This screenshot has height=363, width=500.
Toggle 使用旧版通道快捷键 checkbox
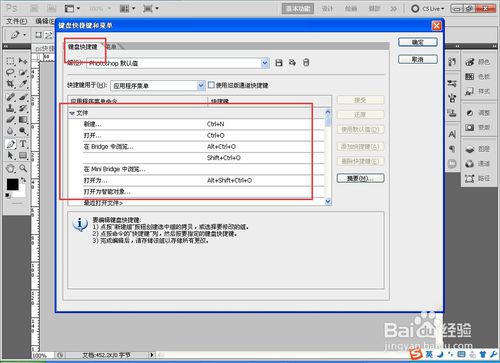(211, 85)
